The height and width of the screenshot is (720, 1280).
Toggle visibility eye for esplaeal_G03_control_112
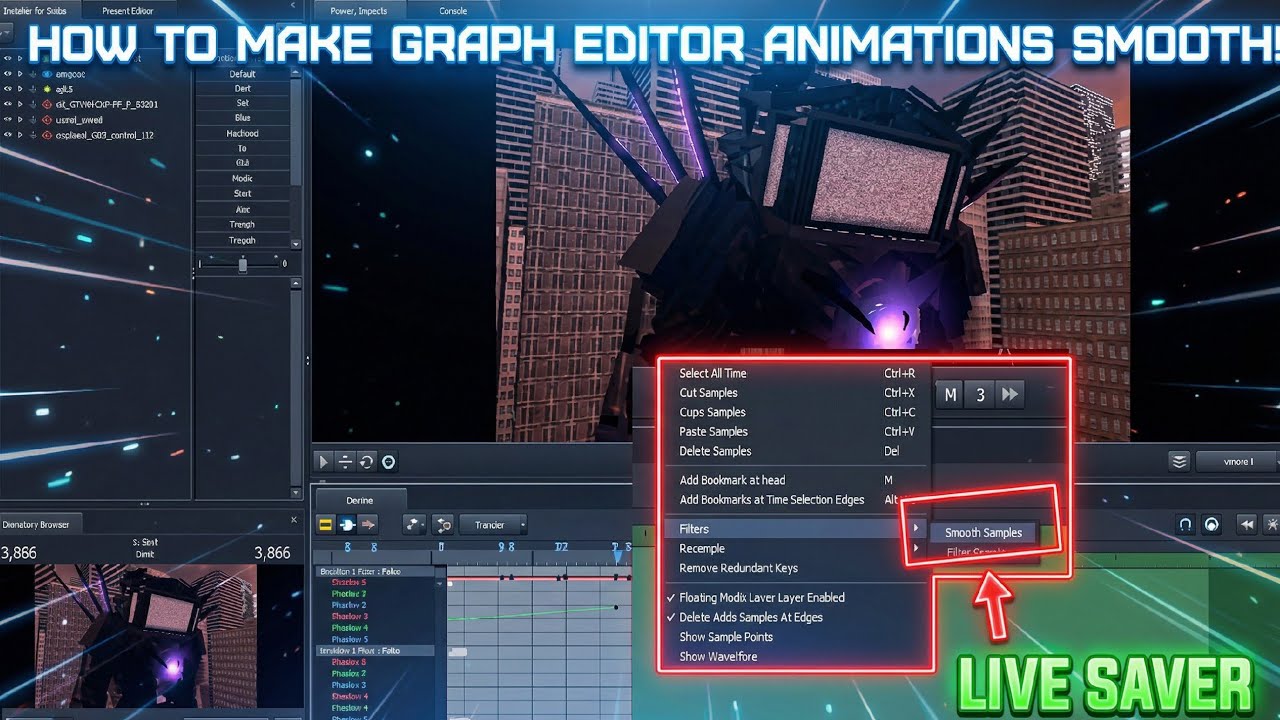click(7, 135)
